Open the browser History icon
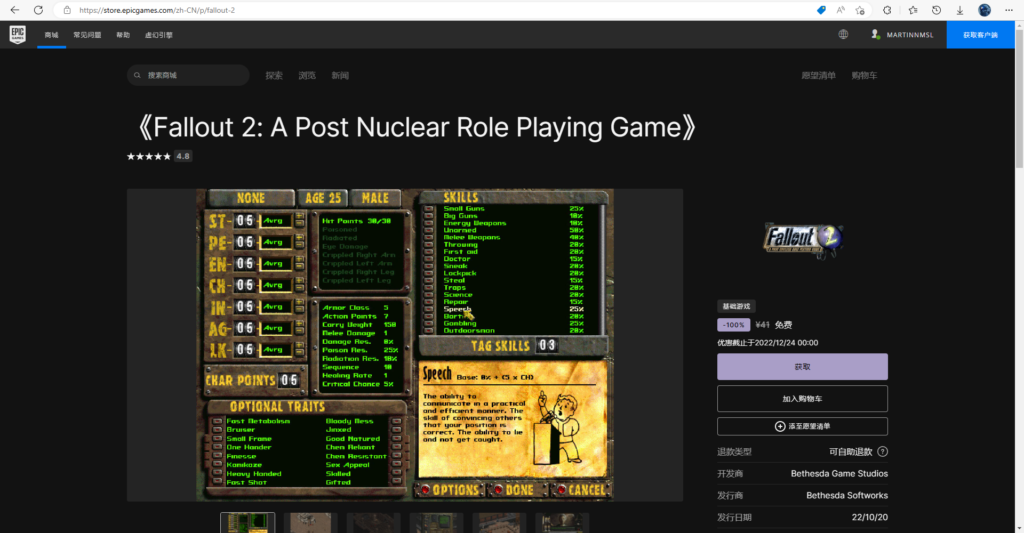This screenshot has width=1024, height=533. click(936, 10)
